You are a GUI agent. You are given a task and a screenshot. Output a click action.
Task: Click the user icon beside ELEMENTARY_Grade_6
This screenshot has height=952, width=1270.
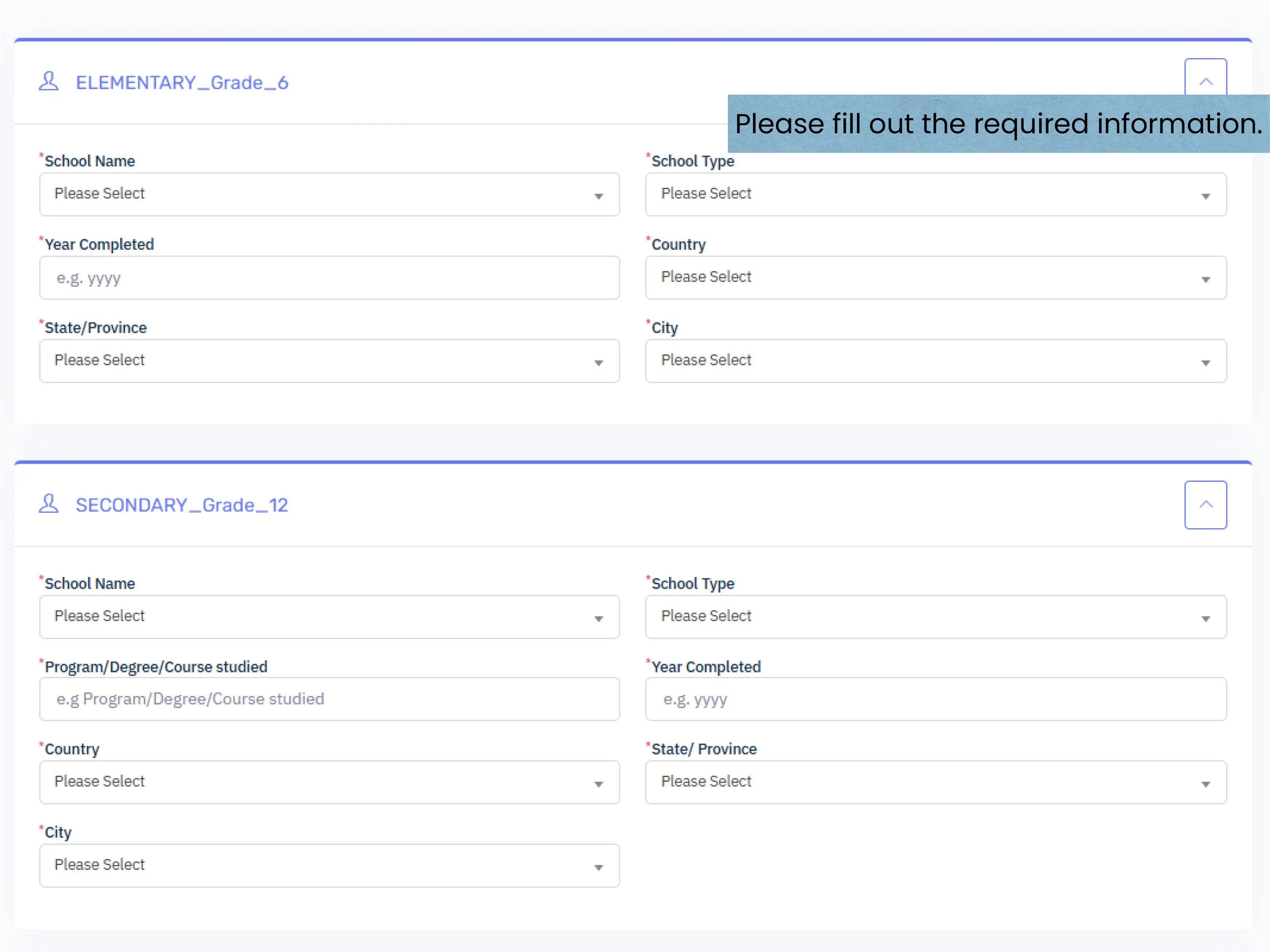point(49,81)
